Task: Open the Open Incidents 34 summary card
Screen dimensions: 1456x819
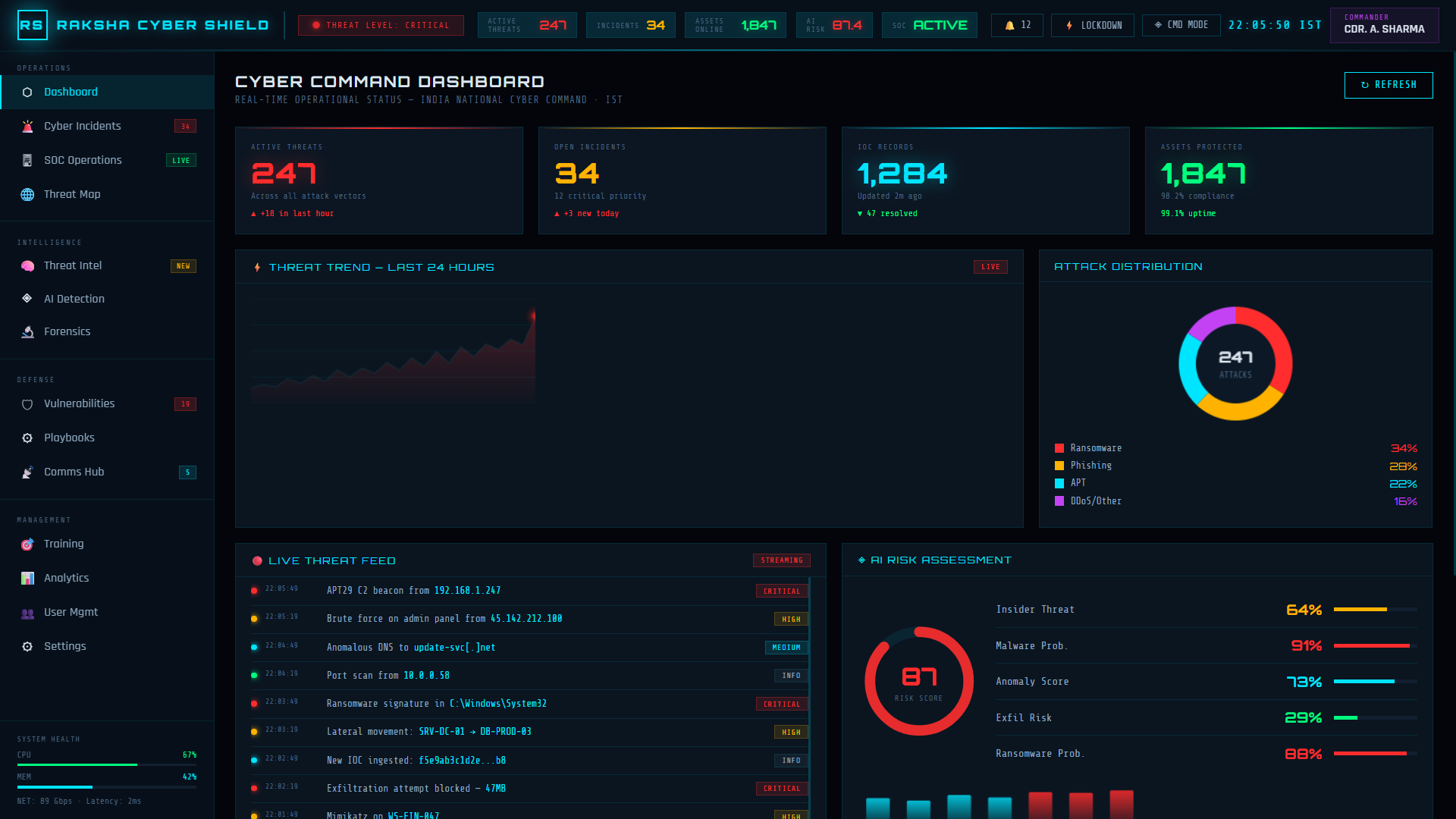Action: click(682, 180)
